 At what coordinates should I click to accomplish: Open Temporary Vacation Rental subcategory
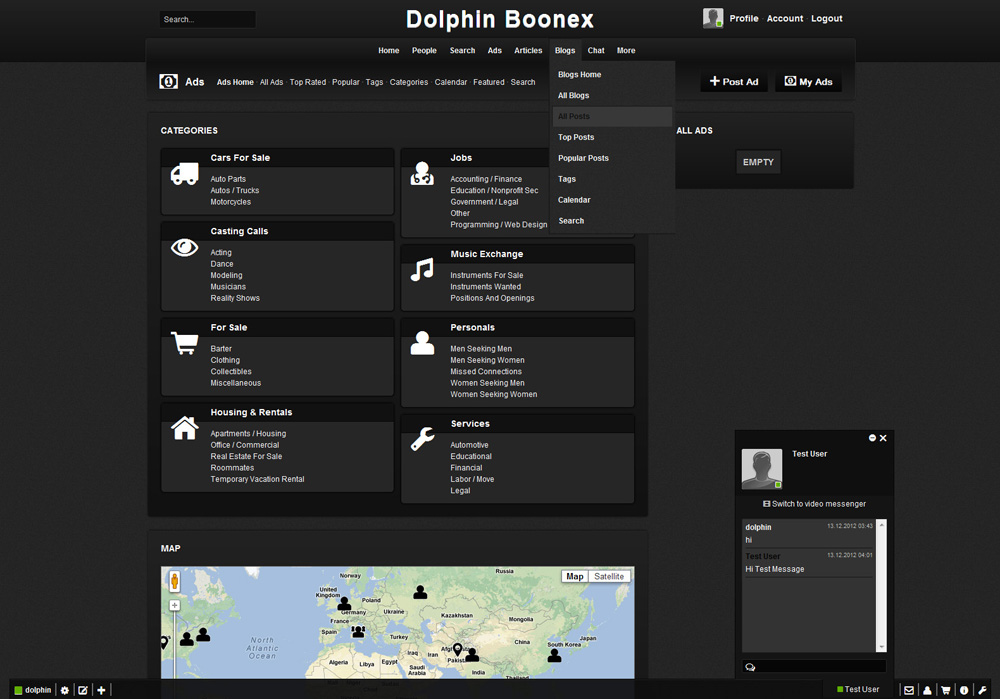coord(257,480)
